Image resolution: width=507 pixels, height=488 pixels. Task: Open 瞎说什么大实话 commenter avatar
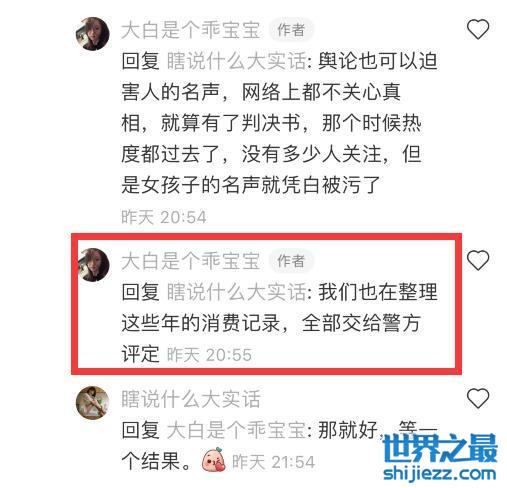(x=93, y=402)
